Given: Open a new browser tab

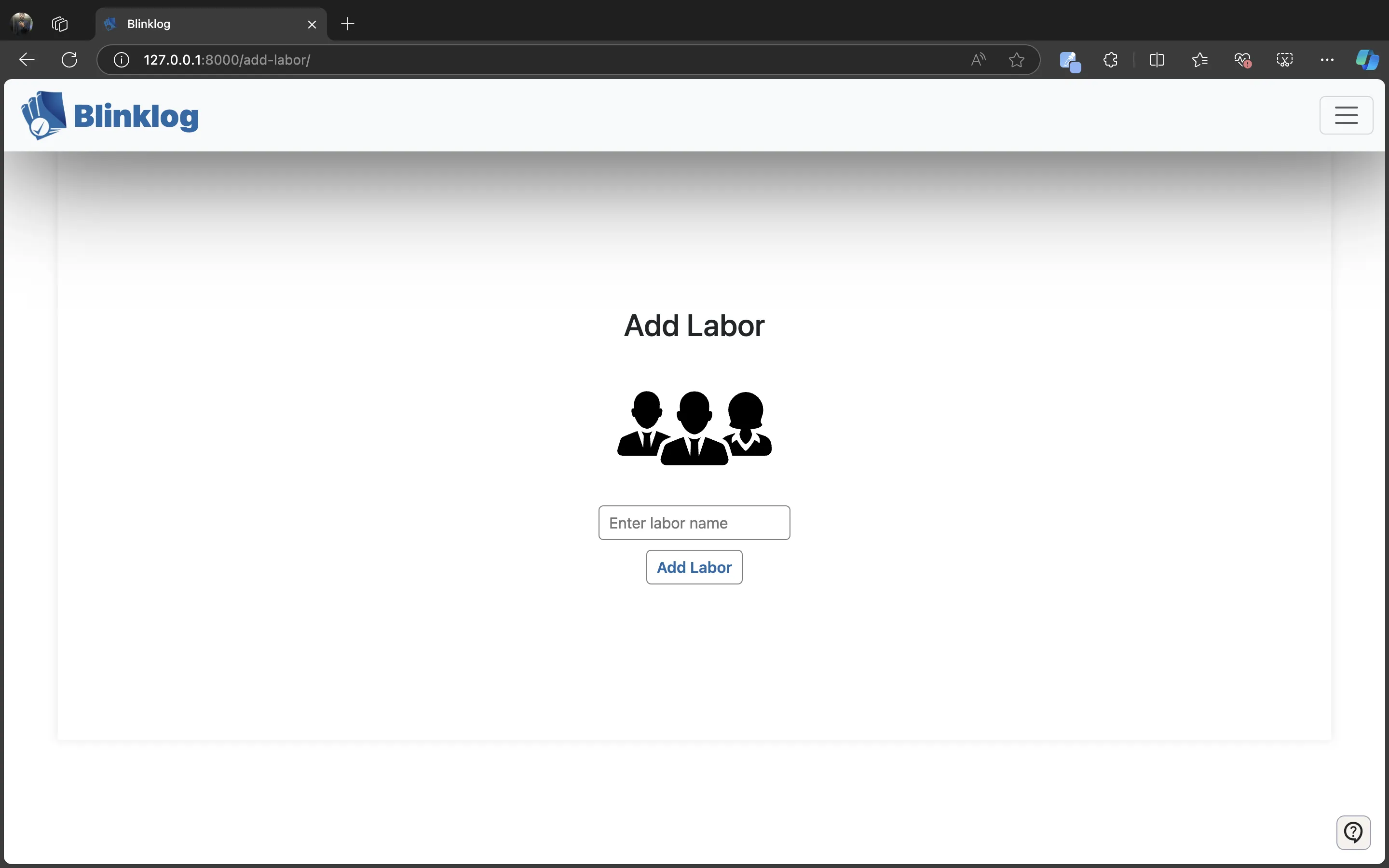Looking at the screenshot, I should pos(348,24).
